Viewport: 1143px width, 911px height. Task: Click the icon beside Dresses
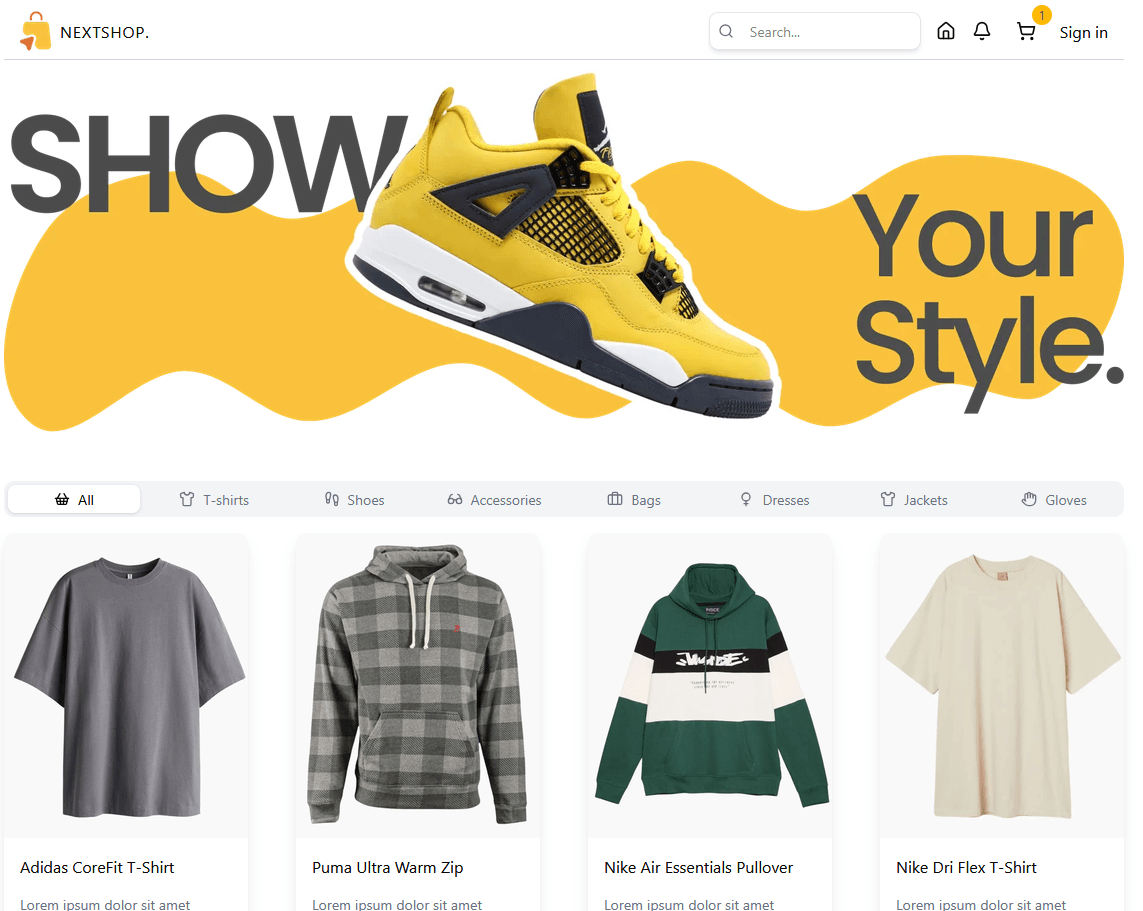tap(746, 499)
